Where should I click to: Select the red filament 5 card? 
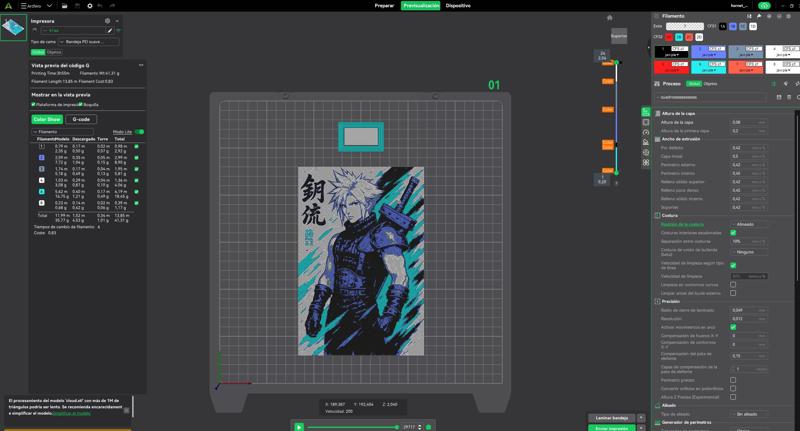pos(671,67)
